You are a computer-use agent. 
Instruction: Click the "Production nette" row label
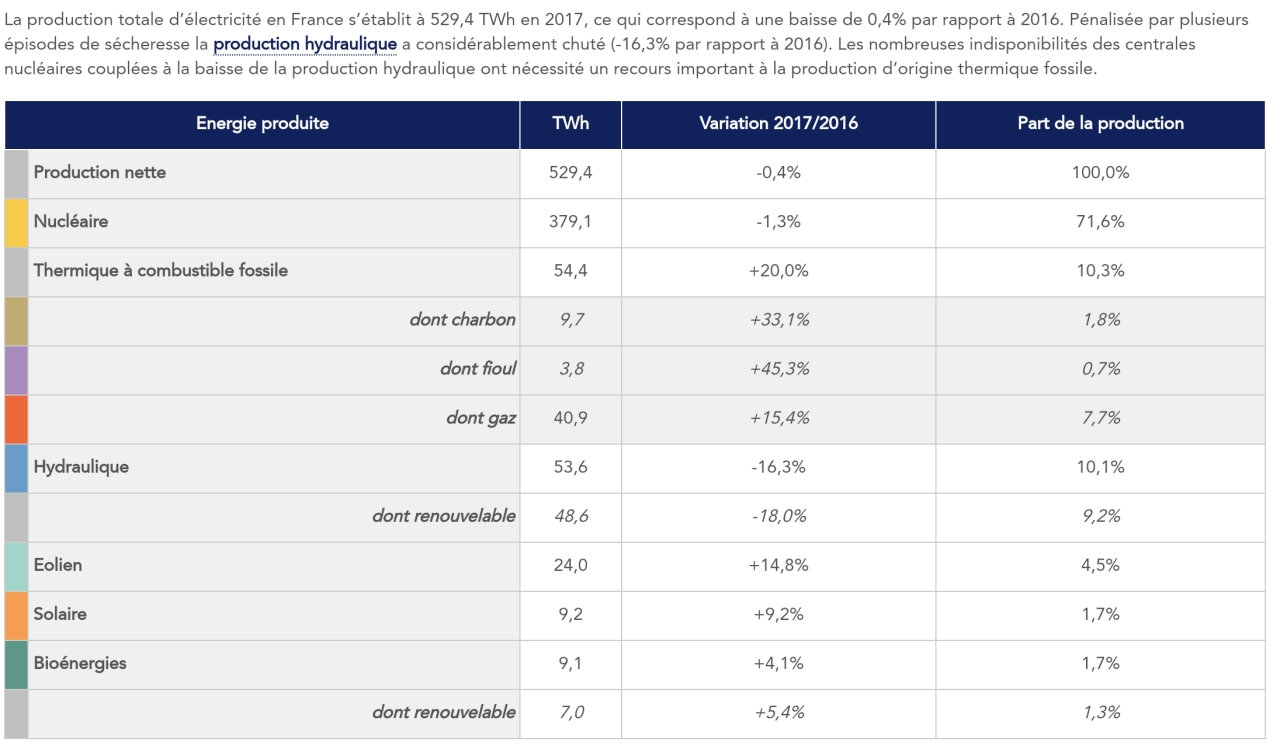(100, 172)
